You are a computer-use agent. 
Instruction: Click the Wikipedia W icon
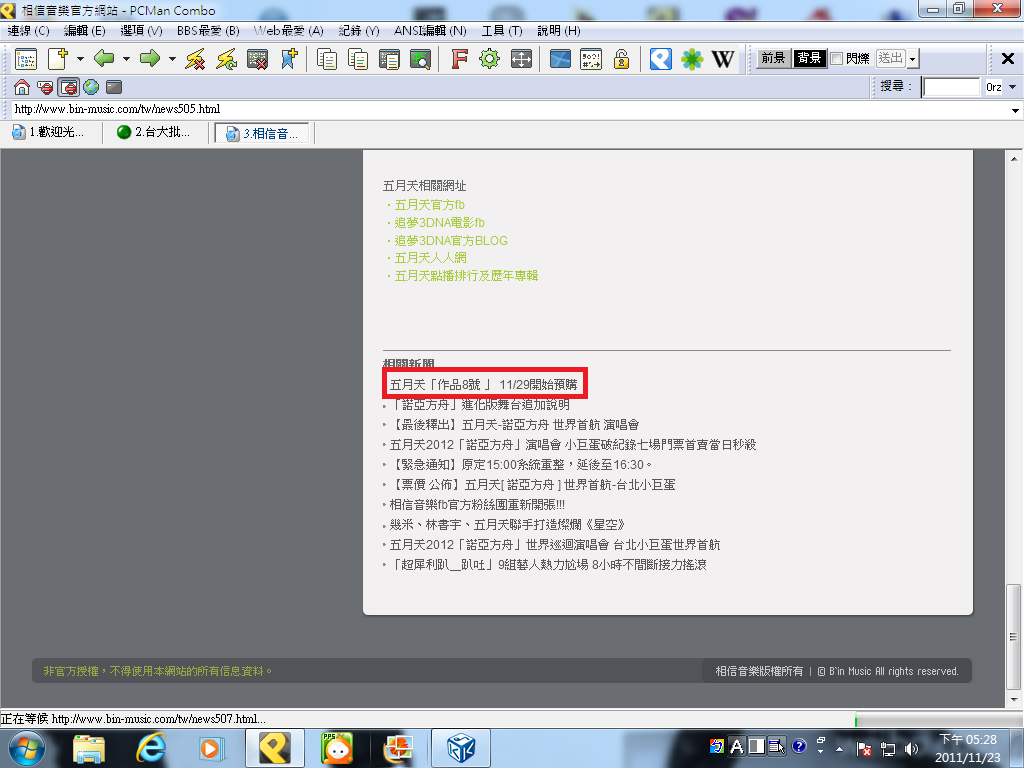pyautogui.click(x=723, y=59)
